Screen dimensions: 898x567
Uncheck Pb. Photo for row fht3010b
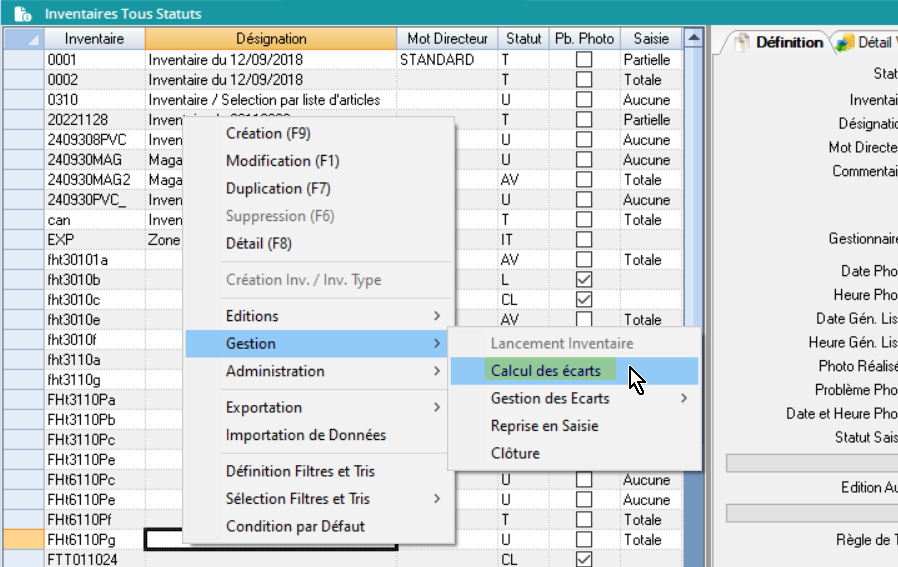pos(584,280)
